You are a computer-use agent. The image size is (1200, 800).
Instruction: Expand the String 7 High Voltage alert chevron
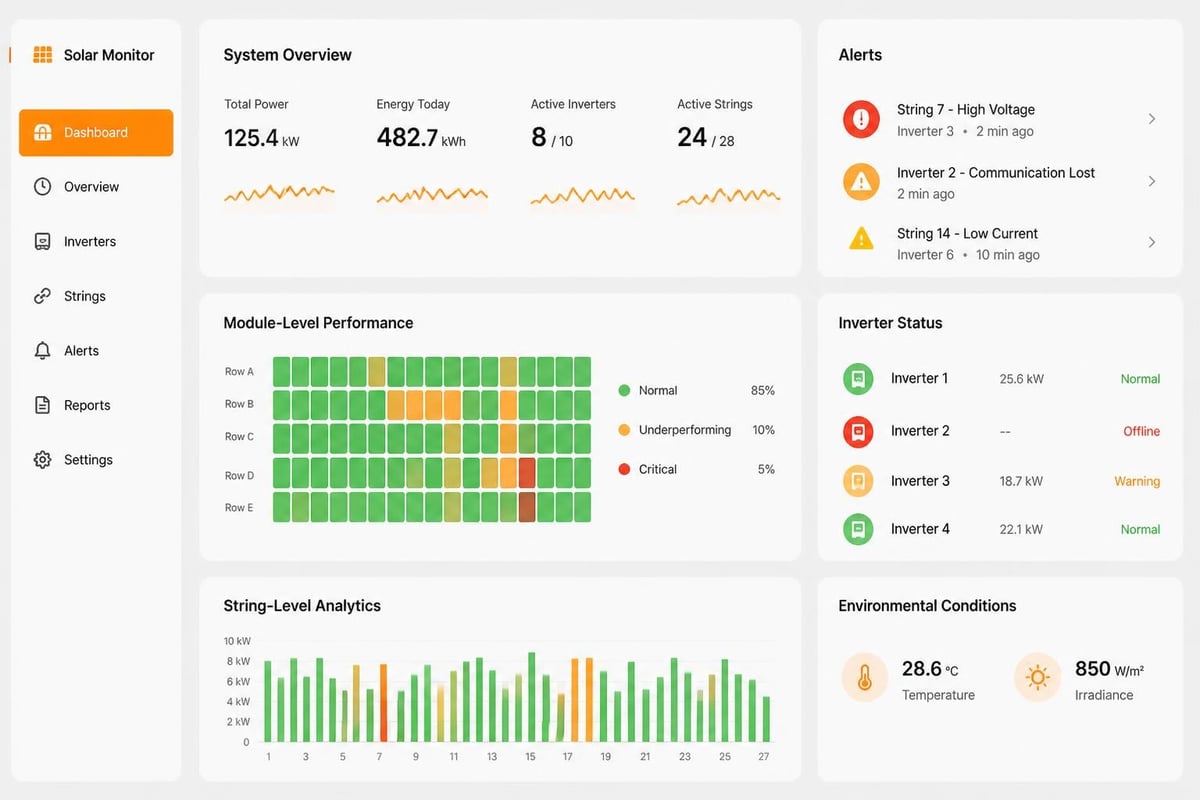pos(1152,119)
